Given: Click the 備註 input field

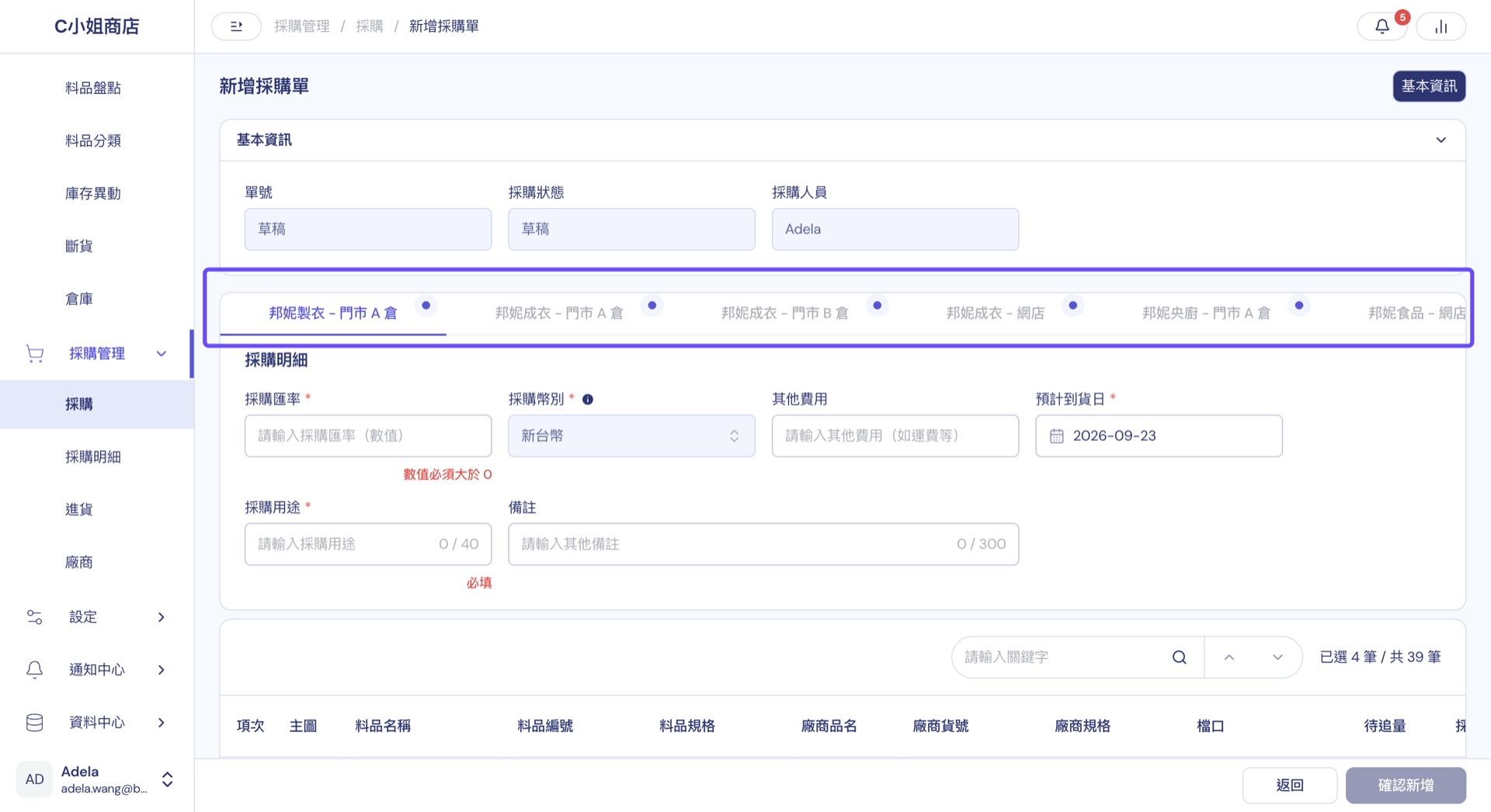Looking at the screenshot, I should 763,544.
